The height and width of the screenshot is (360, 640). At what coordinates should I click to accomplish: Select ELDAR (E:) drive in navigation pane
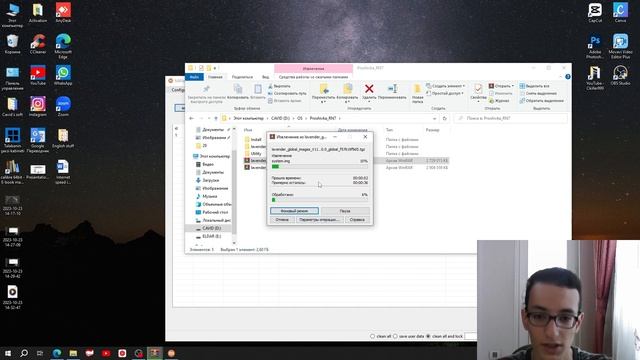(x=211, y=236)
